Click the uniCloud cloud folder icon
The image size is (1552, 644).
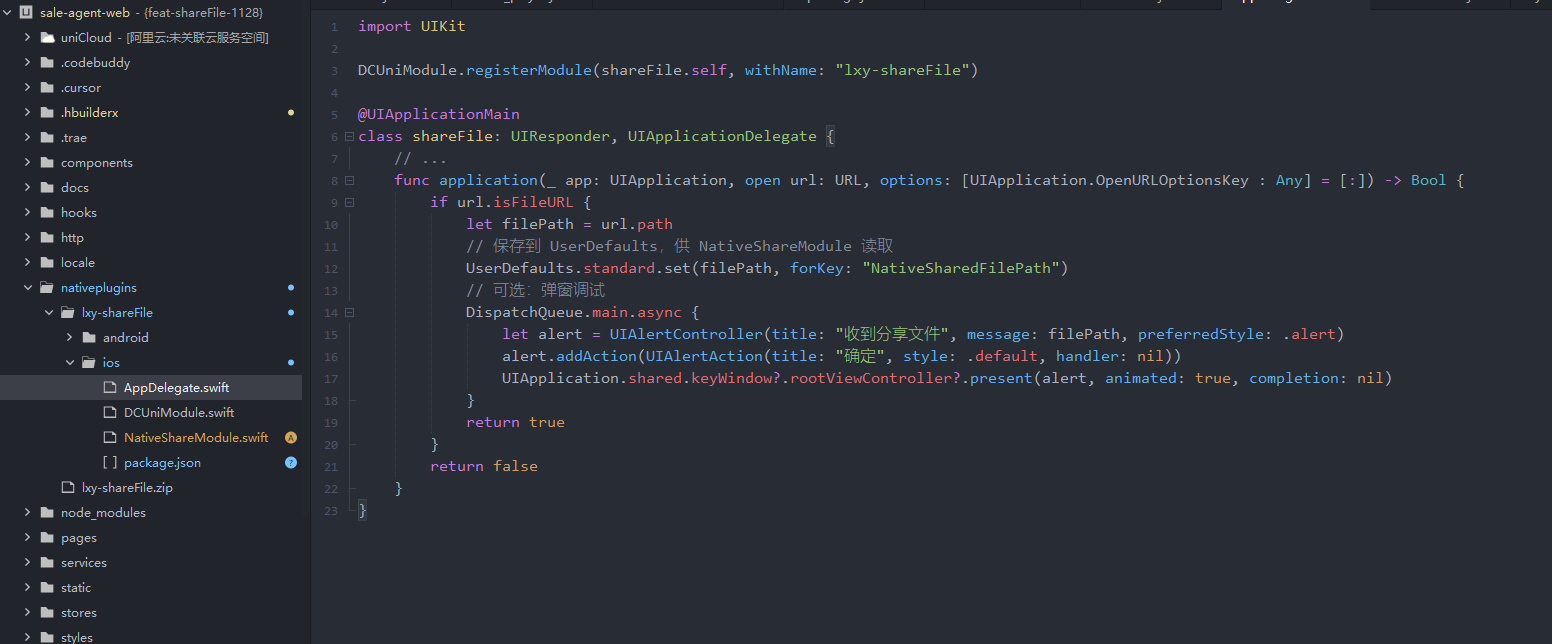click(46, 38)
